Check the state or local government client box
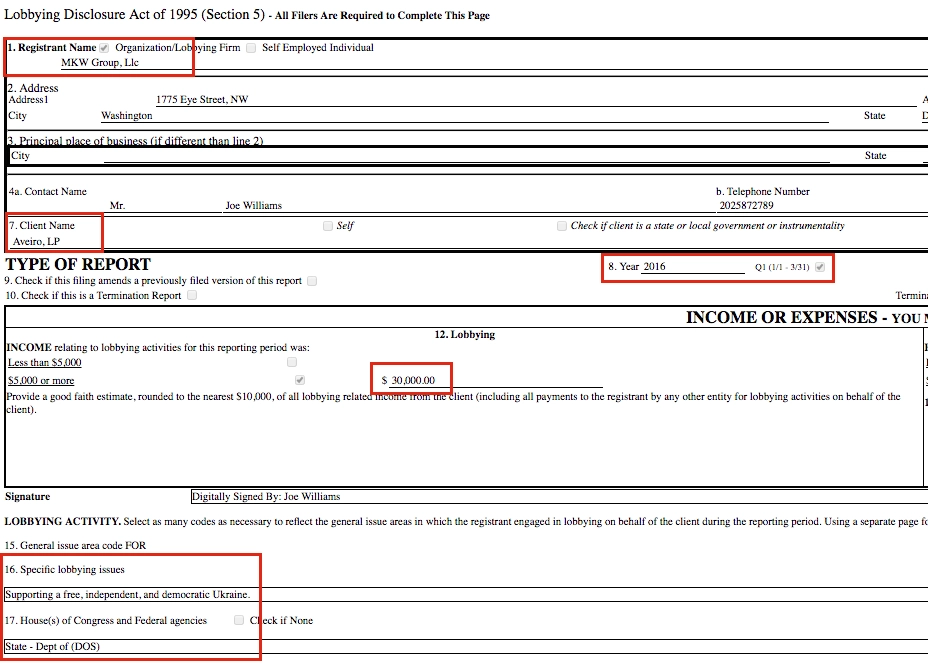The image size is (928, 665). (x=562, y=226)
